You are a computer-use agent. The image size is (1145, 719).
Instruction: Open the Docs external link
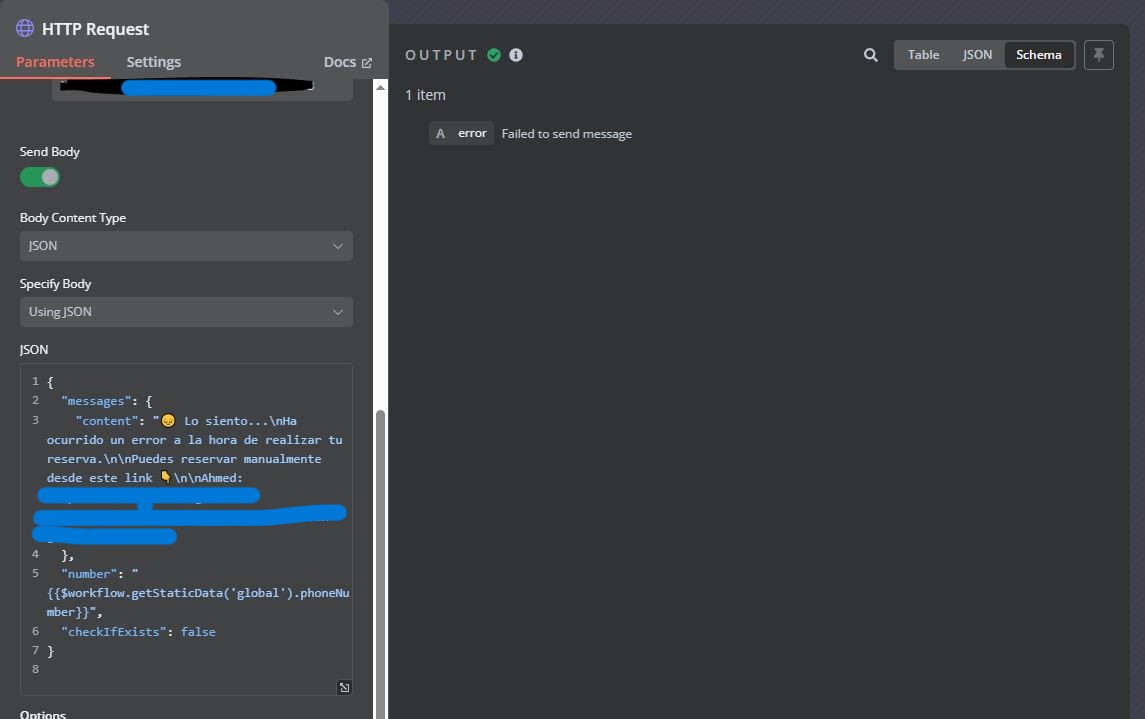pyautogui.click(x=348, y=62)
